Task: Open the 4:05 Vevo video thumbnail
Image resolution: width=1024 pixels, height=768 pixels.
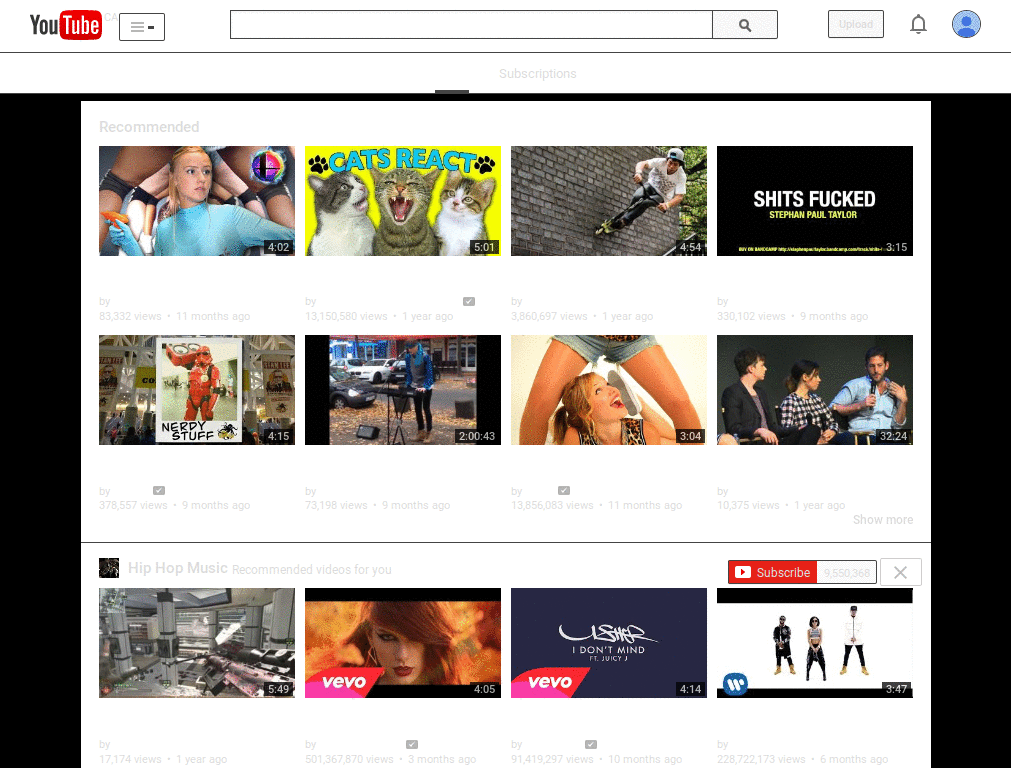Action: click(403, 643)
